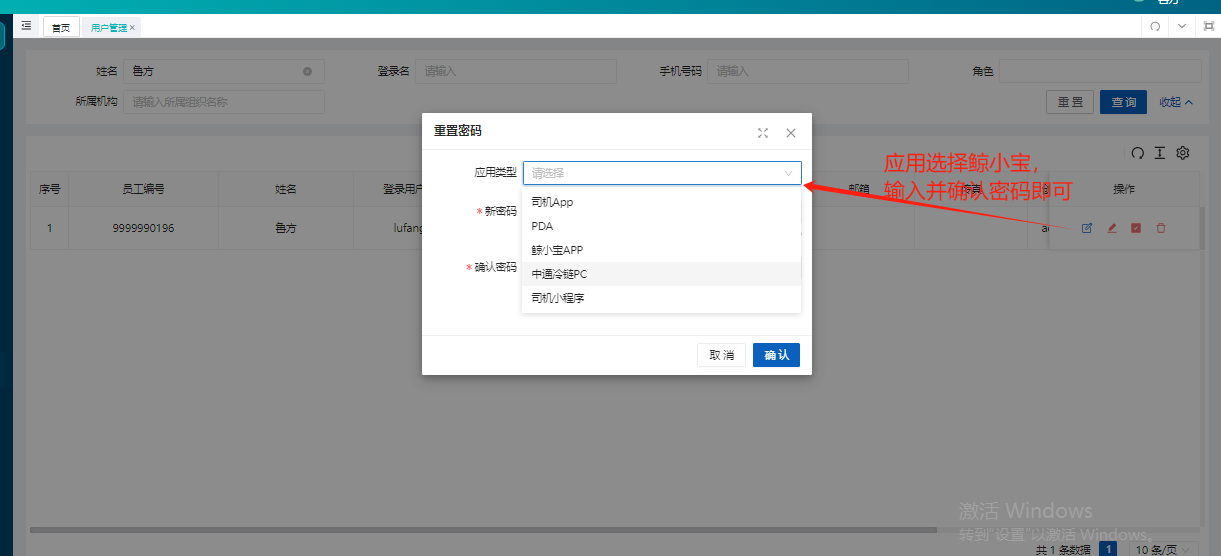Click the page reload icon in tab bar
The height and width of the screenshot is (556, 1221).
point(1155,27)
